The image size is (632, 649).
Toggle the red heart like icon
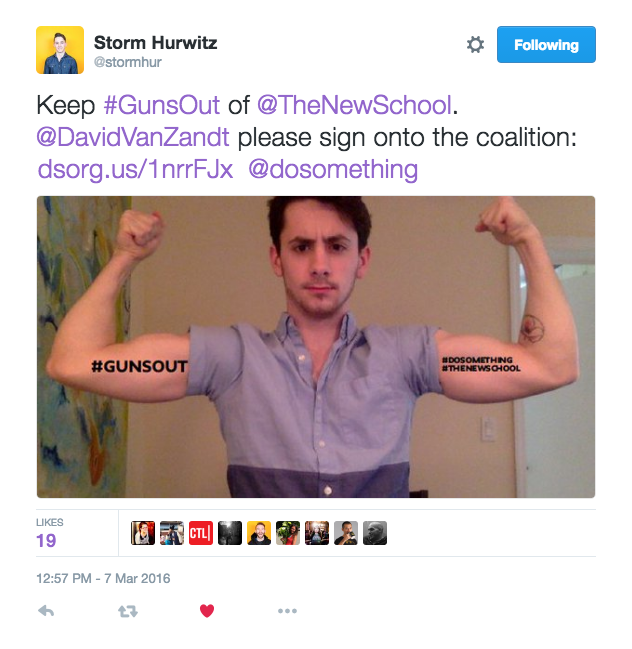[207, 611]
